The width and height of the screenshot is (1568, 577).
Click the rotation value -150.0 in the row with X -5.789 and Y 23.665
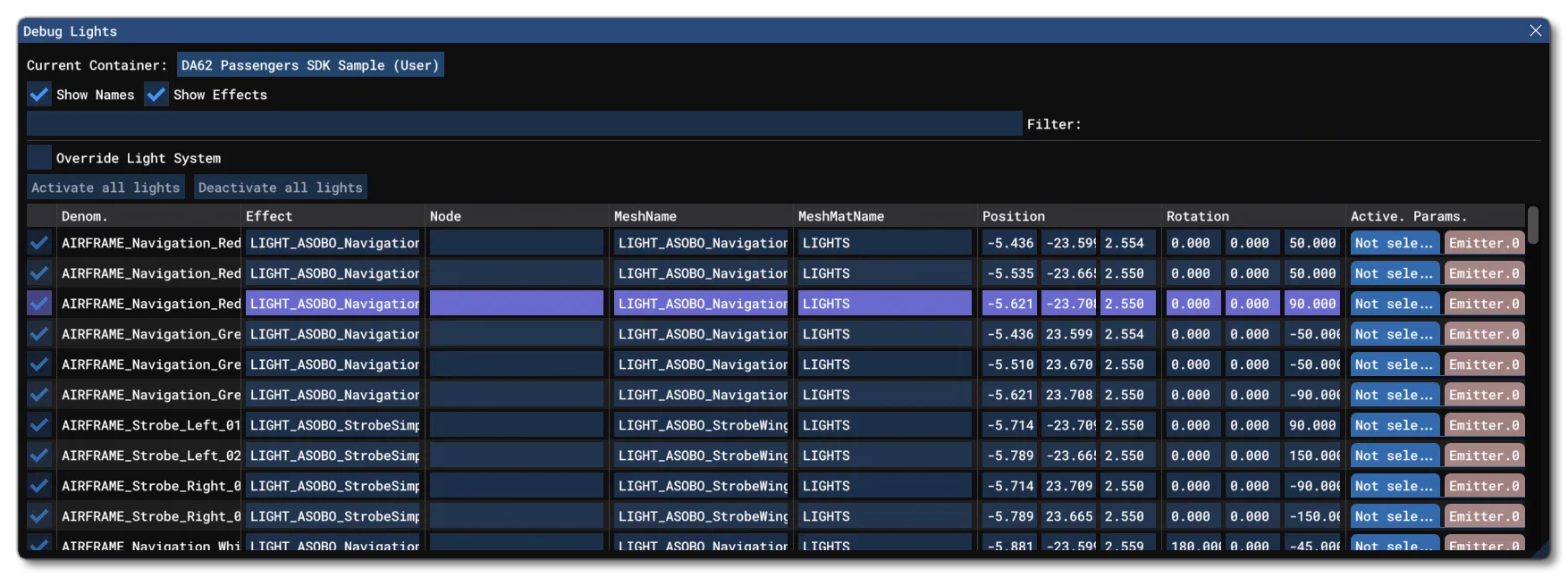pyautogui.click(x=1312, y=515)
